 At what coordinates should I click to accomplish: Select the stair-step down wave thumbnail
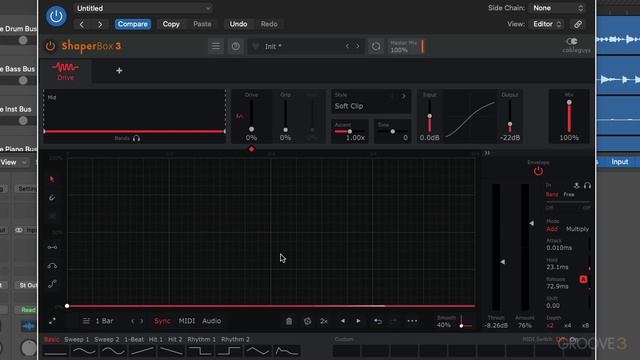click(x=200, y=351)
